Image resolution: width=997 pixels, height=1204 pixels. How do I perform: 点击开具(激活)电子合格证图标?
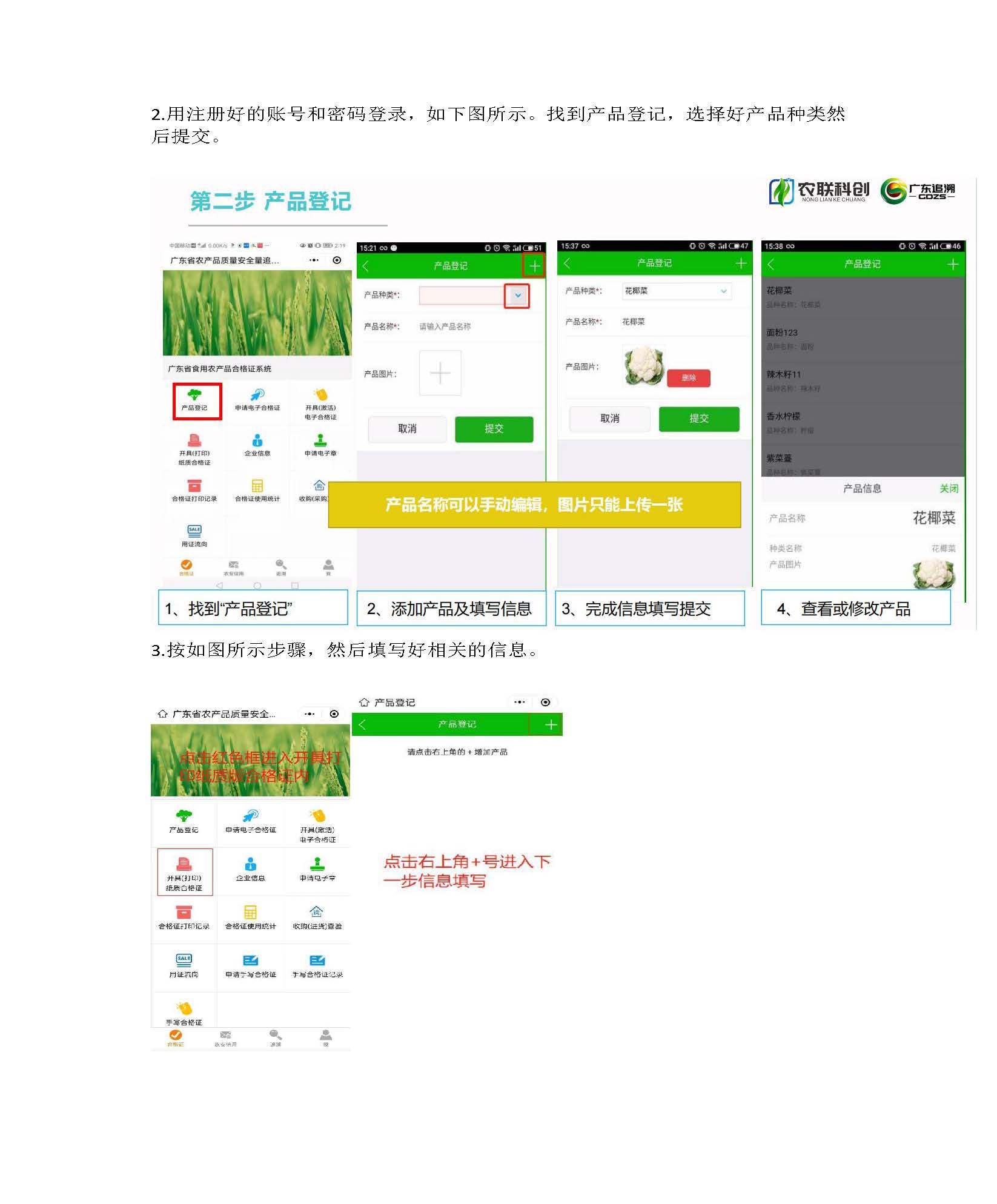tap(317, 824)
